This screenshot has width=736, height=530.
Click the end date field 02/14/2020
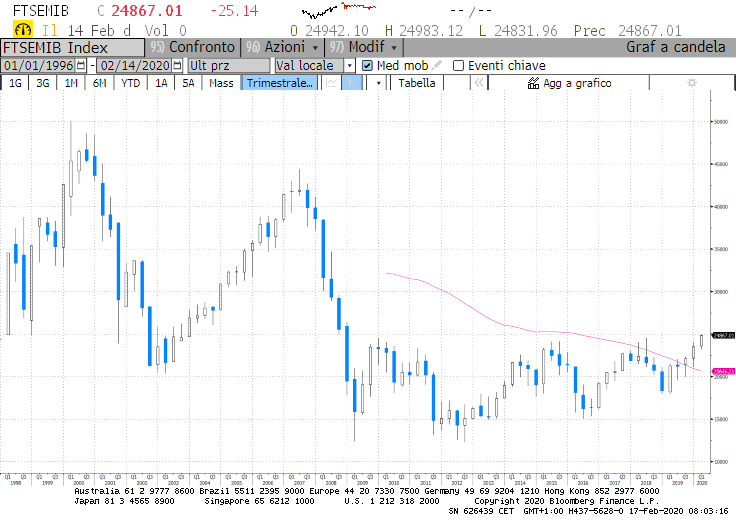click(134, 65)
